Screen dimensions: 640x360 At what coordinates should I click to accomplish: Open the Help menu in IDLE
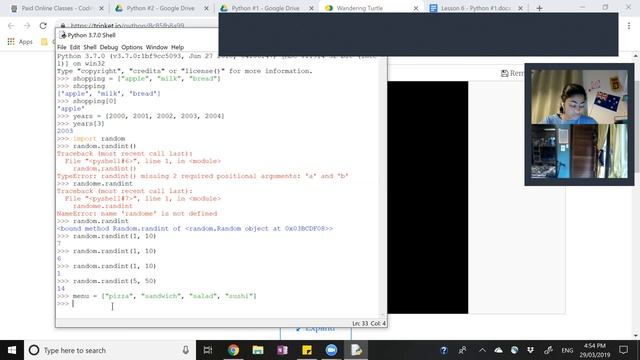pos(177,47)
